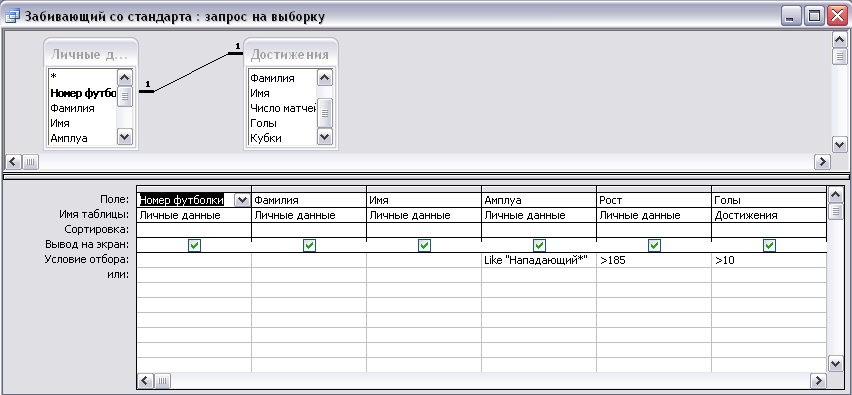Toggle display checkbox under Голы column
Screen dimensions: 852x395
[769, 246]
